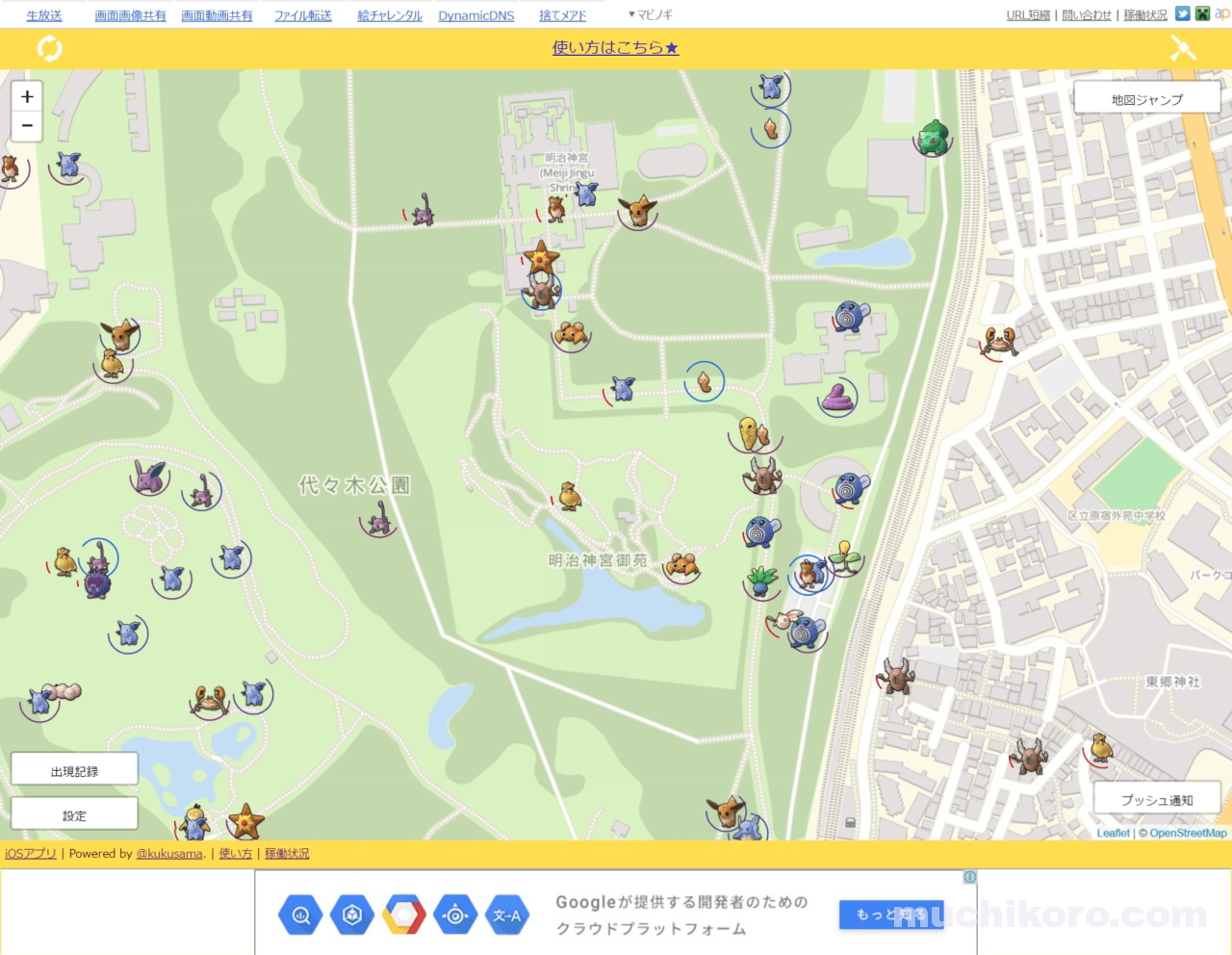Viewport: 1232px width, 955px height.
Task: Select the Oddish marker on the map
Action: (x=762, y=580)
